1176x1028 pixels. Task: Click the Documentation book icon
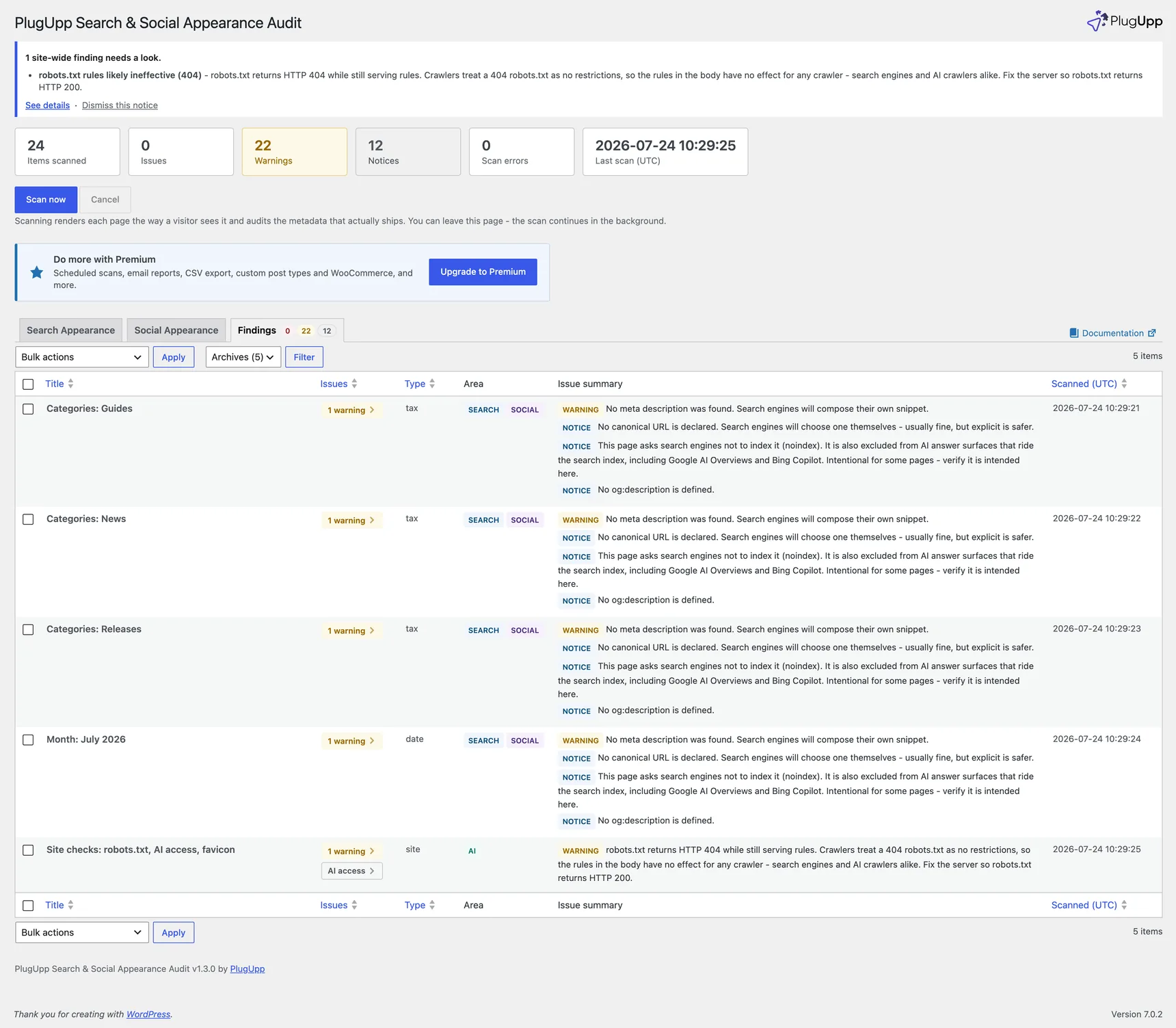1074,333
